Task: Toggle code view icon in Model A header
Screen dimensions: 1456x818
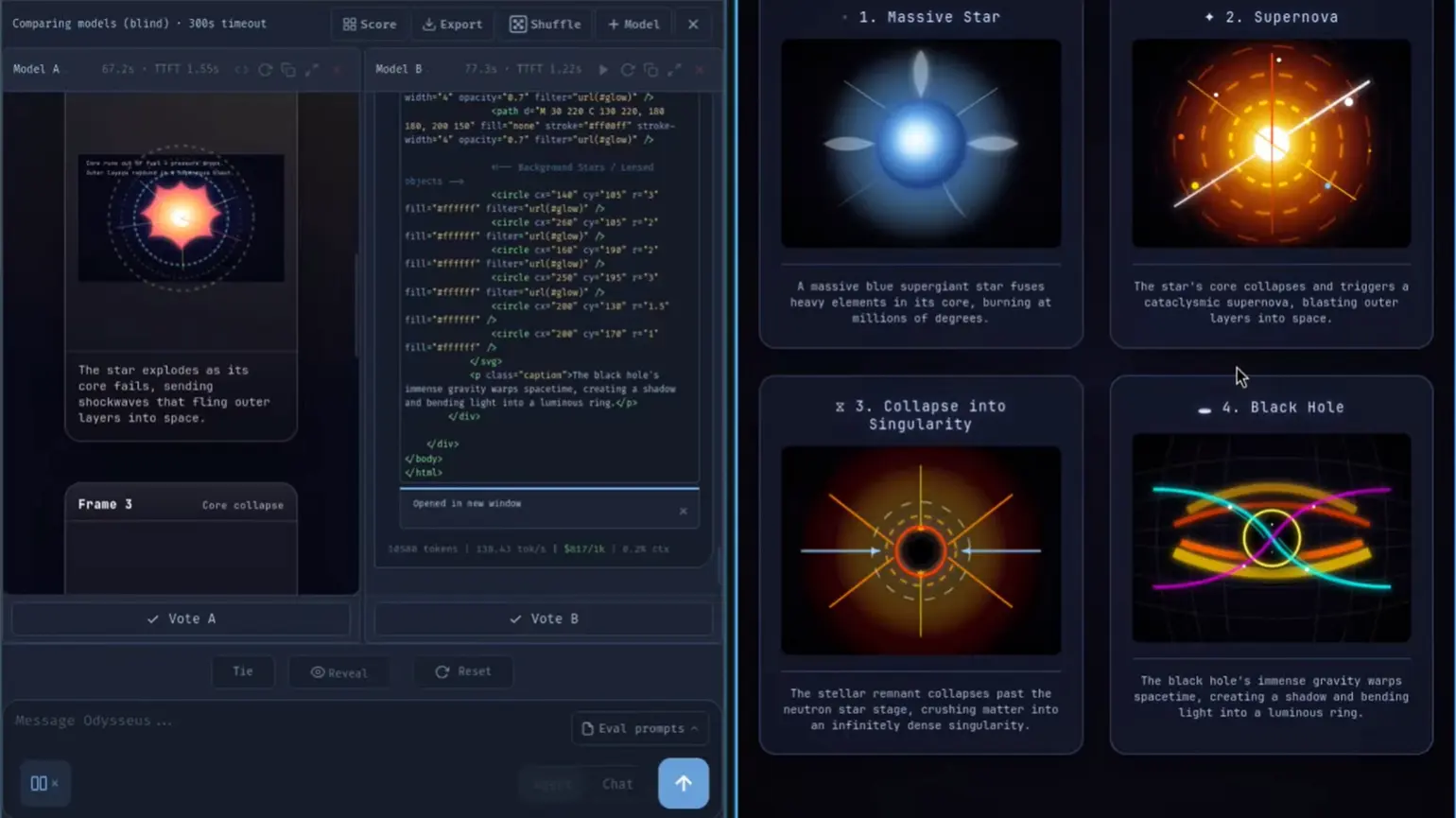Action: (x=242, y=70)
